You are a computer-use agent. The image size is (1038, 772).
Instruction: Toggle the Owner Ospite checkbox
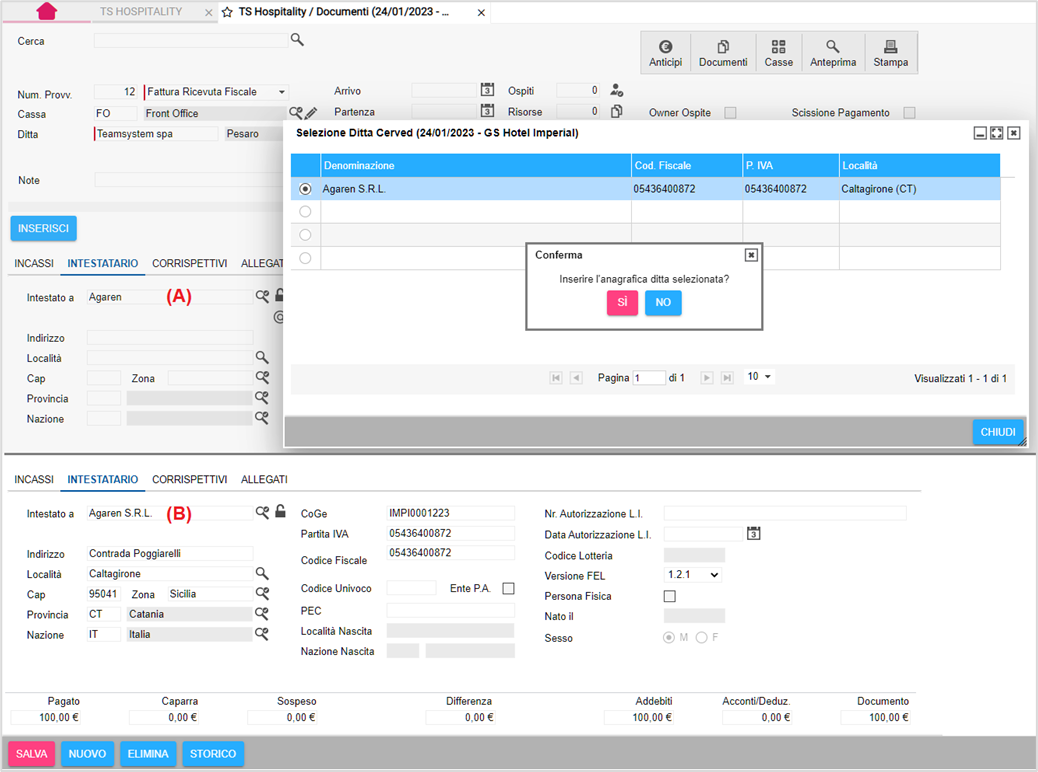tap(730, 113)
